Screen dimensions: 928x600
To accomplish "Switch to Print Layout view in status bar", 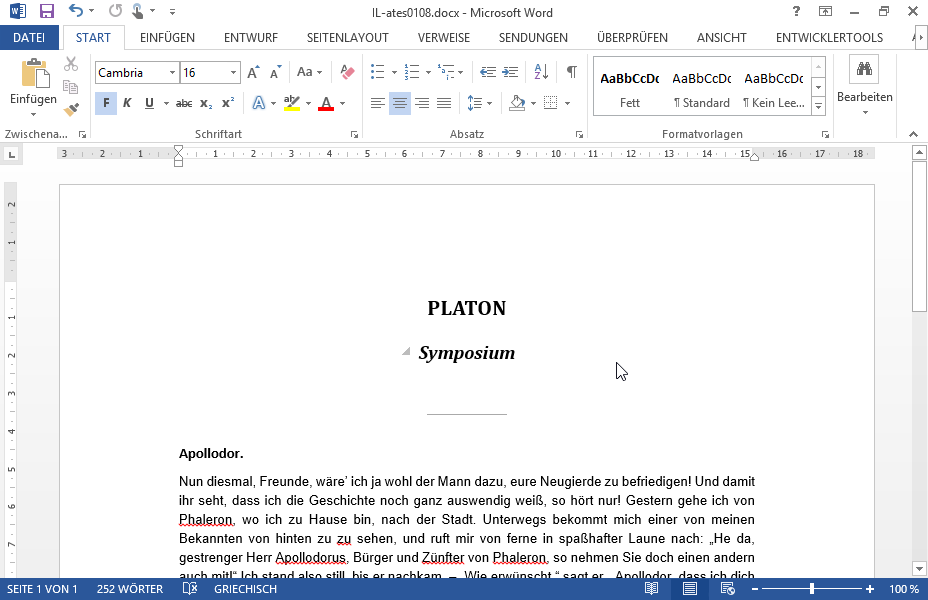I will 689,589.
